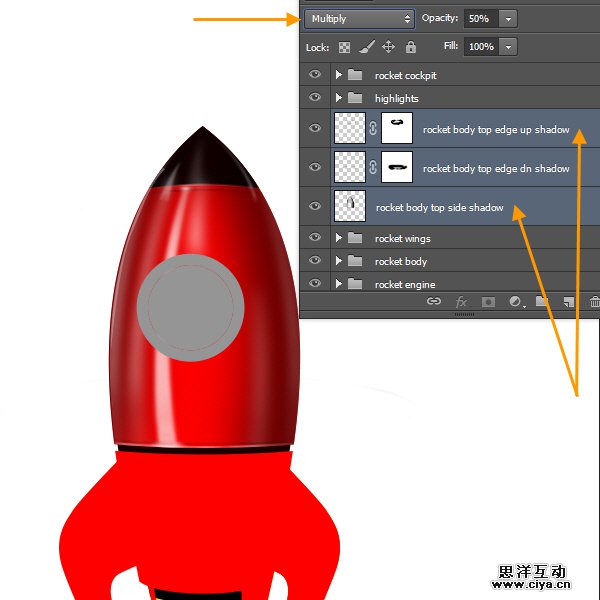Image resolution: width=600 pixels, height=600 pixels.
Task: Toggle lock all padlock icon
Action: point(411,47)
